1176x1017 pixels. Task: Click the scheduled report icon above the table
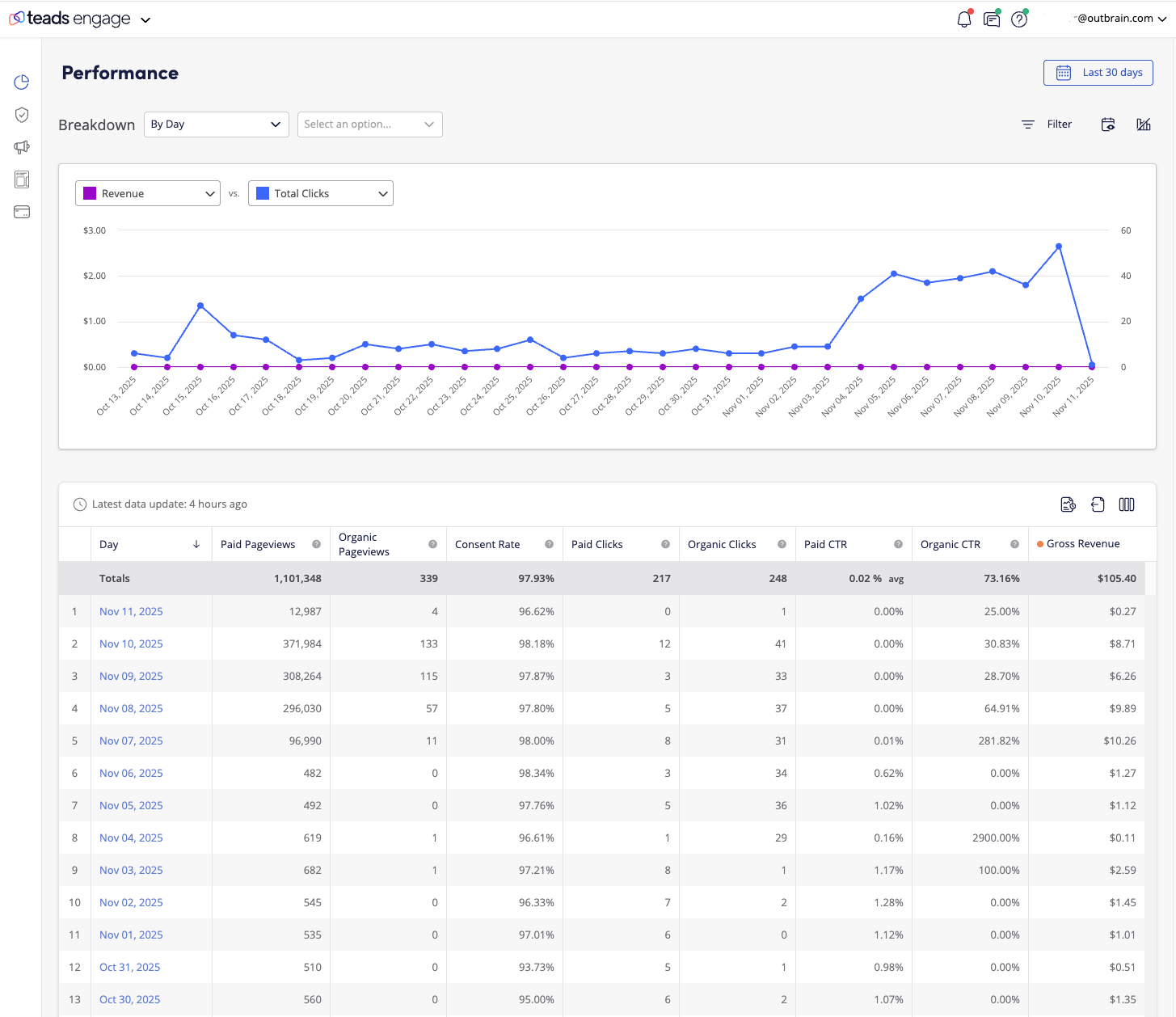[1069, 504]
